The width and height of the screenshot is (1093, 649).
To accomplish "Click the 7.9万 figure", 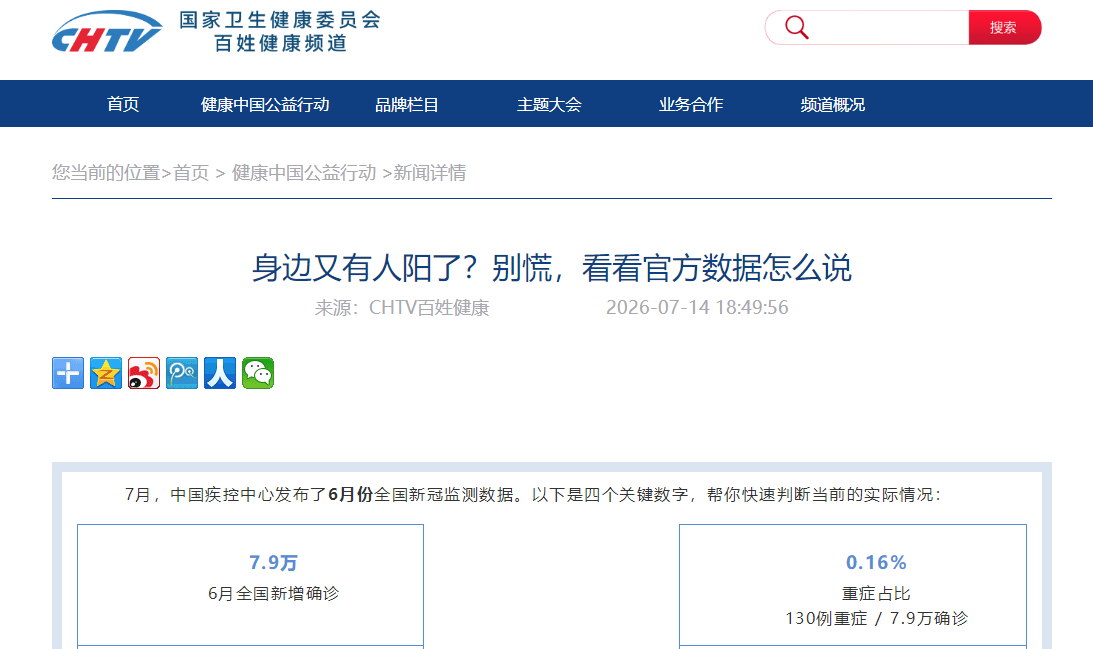I will pyautogui.click(x=273, y=563).
